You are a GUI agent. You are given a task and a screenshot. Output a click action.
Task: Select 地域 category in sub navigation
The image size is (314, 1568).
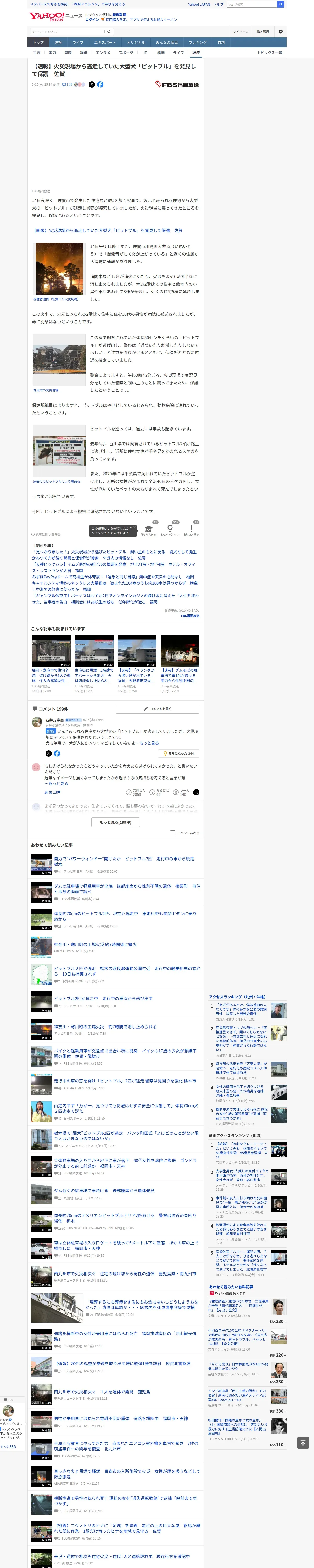click(196, 53)
